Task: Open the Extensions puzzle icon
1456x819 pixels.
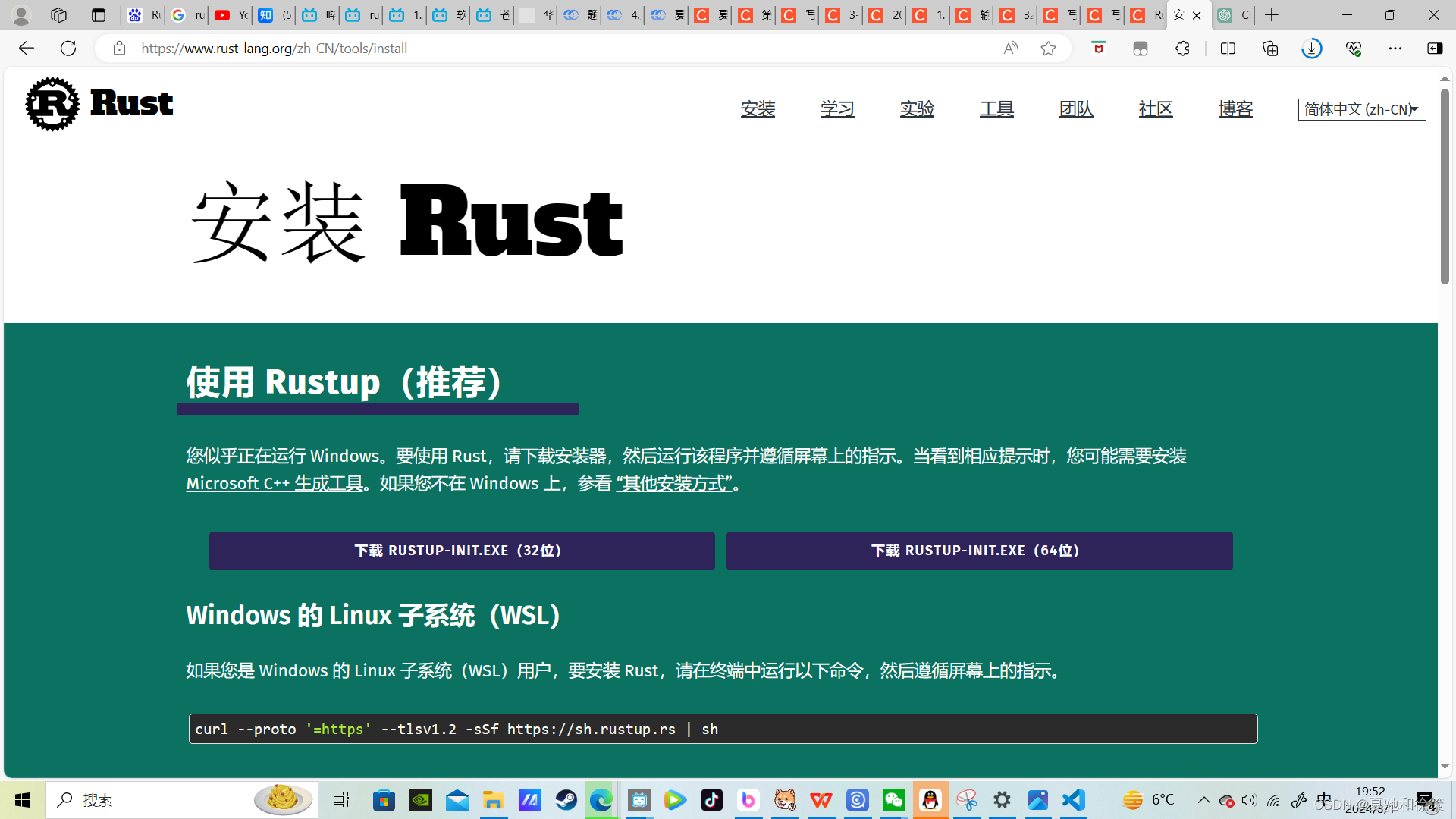Action: pos(1182,48)
